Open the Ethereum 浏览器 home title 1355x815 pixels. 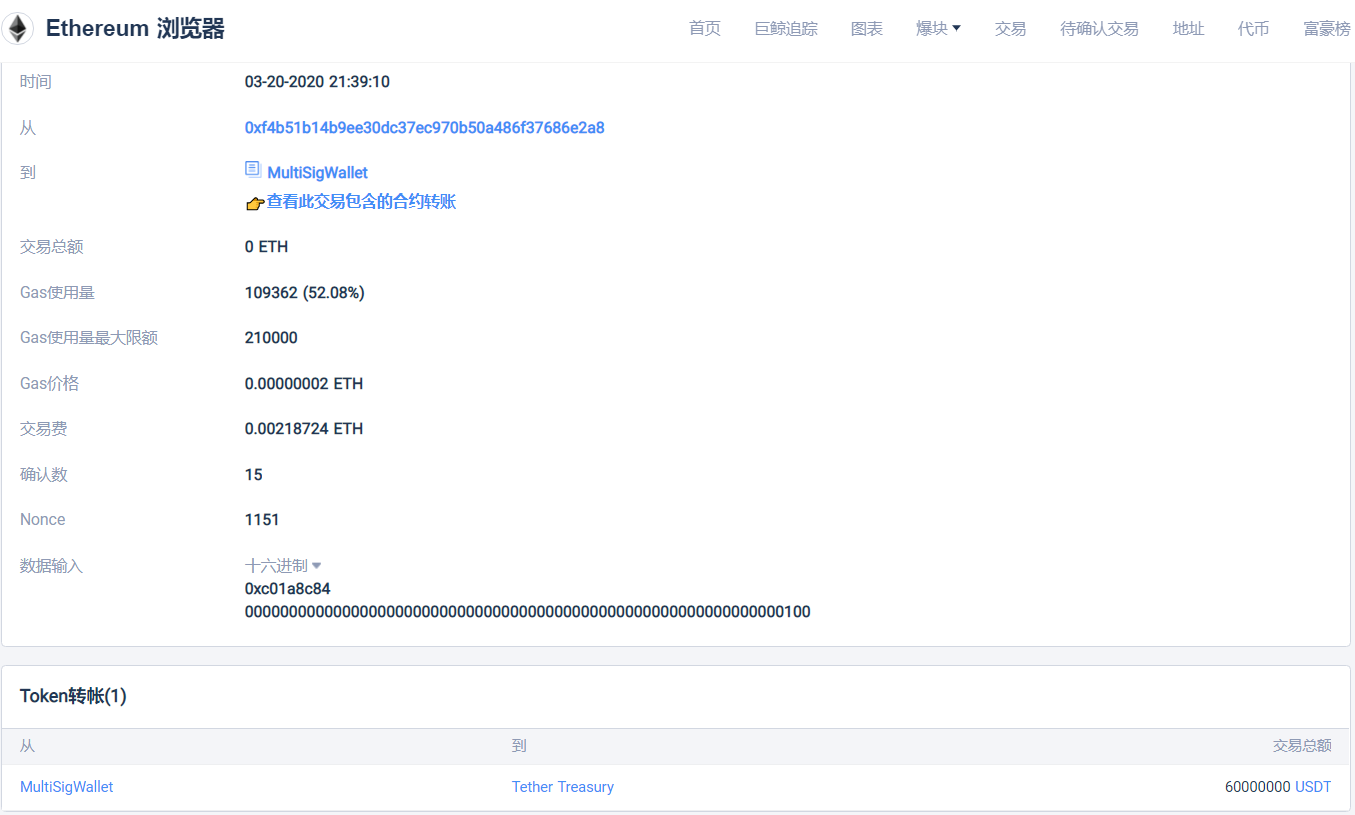coord(135,28)
